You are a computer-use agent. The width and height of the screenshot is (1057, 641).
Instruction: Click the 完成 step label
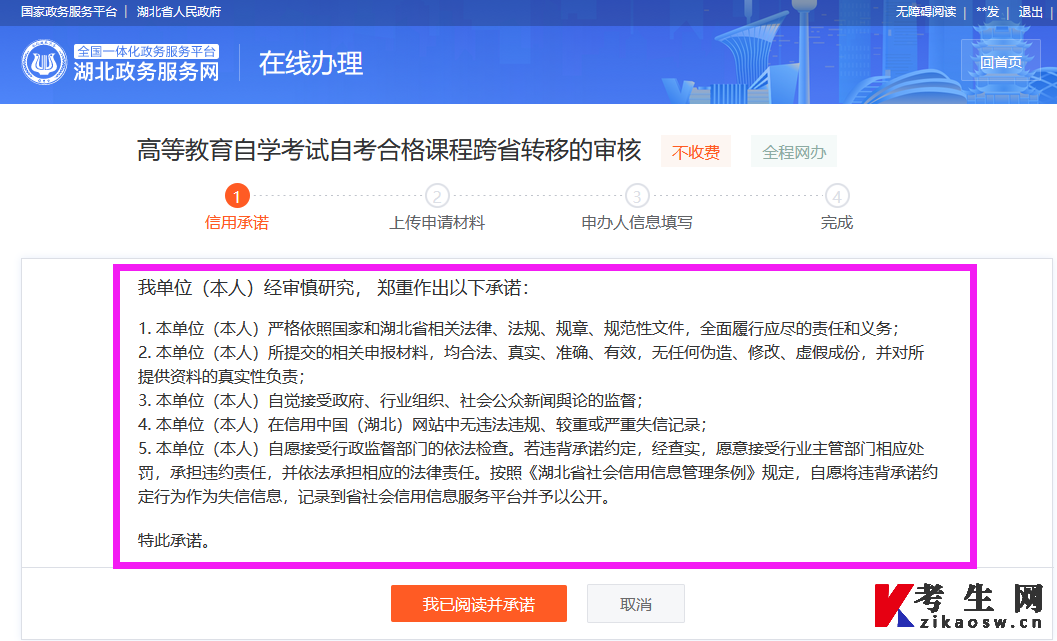[x=837, y=222]
